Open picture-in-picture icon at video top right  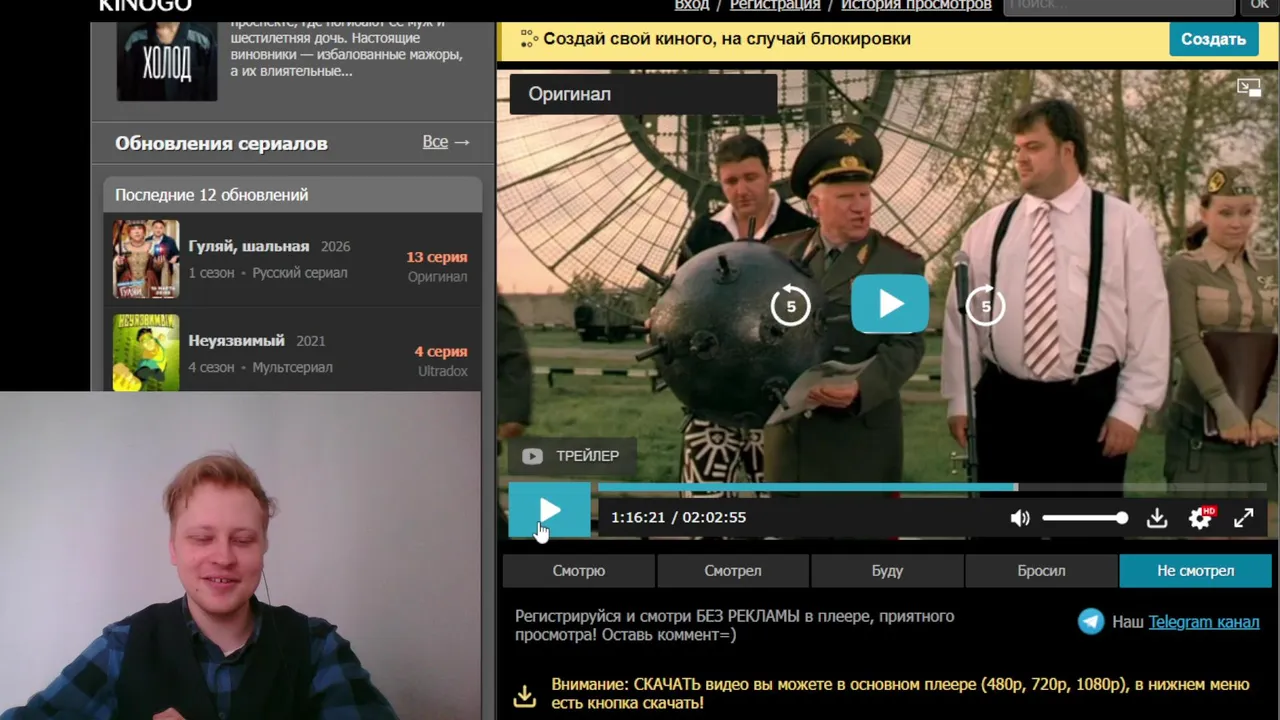tap(1249, 88)
